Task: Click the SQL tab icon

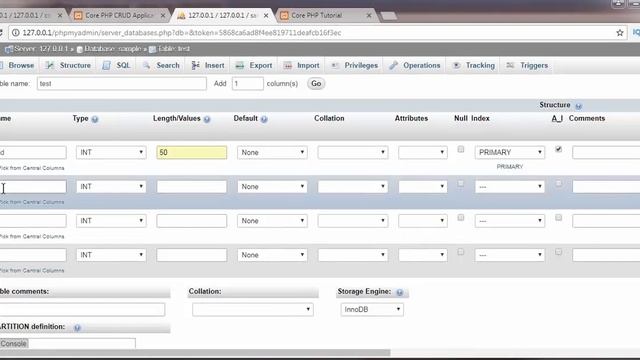Action: point(106,65)
